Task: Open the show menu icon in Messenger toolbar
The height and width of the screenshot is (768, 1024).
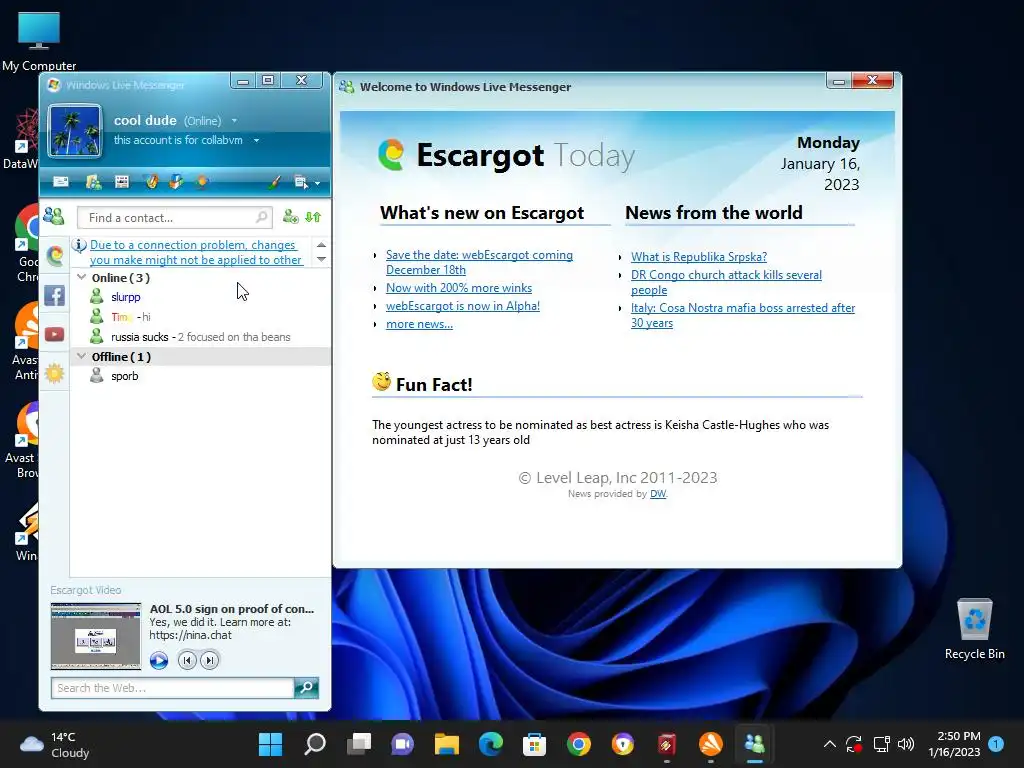Action: (x=300, y=182)
